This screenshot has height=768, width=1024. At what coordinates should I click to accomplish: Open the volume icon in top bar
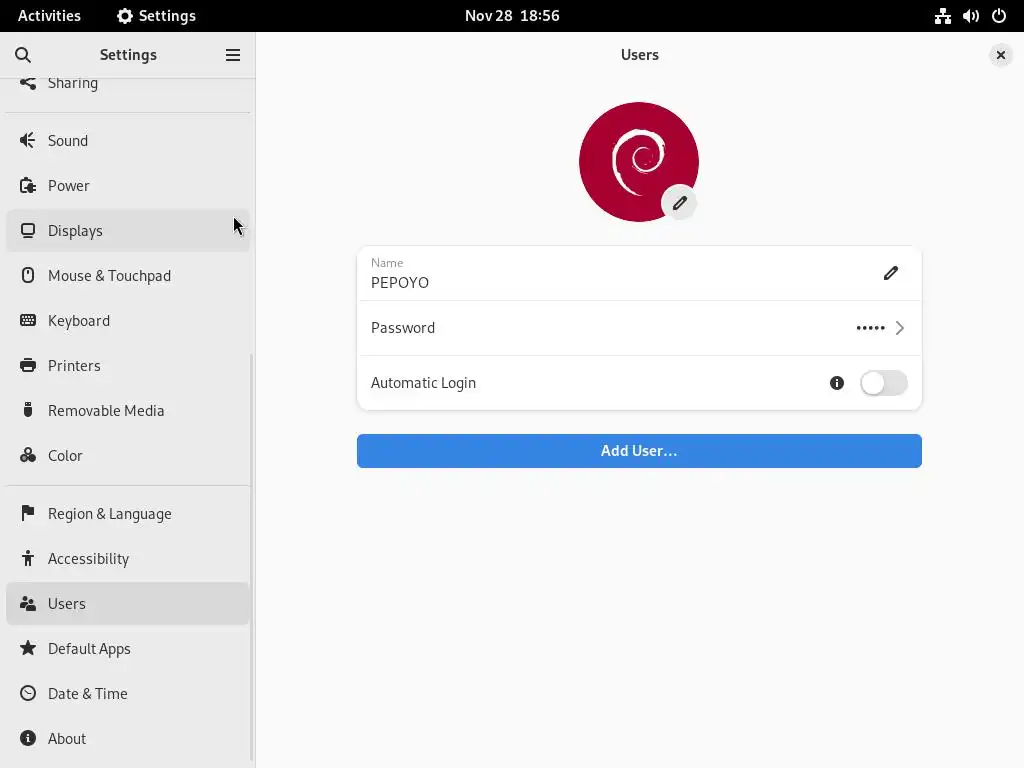pos(970,16)
